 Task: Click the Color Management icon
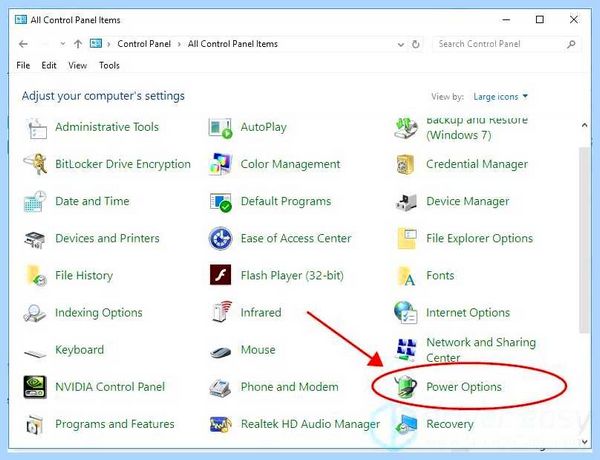220,164
